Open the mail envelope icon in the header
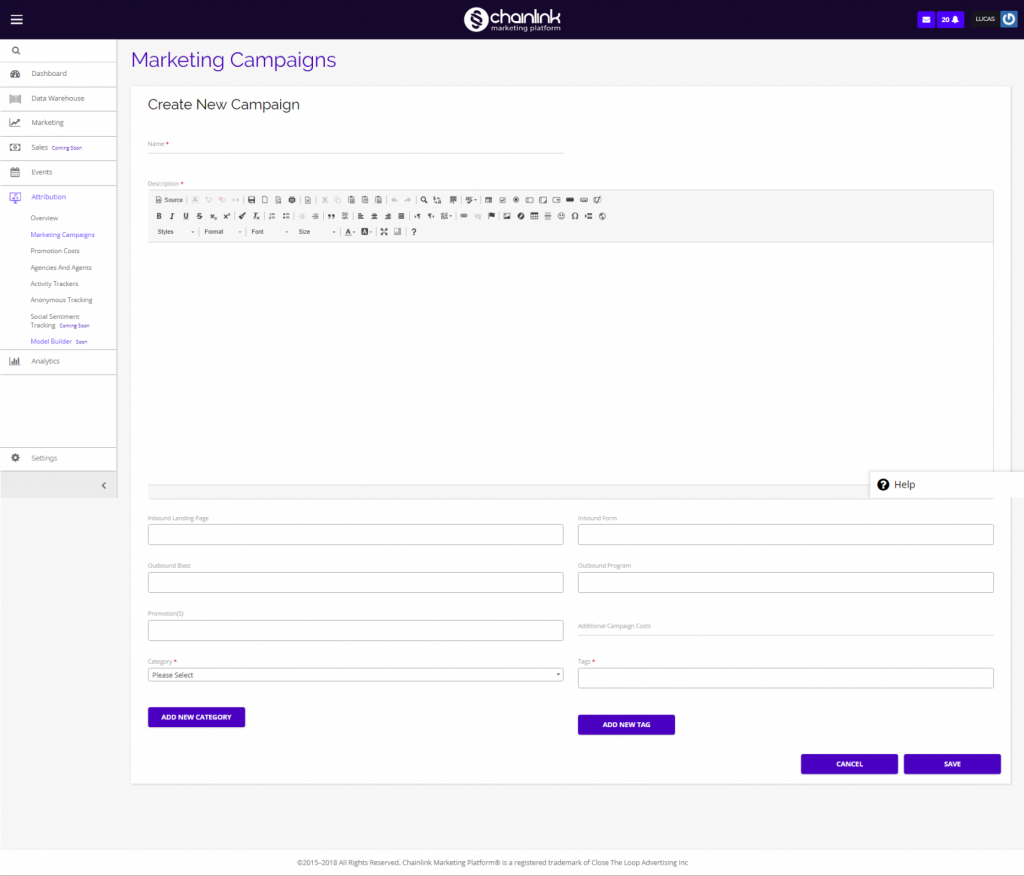1024x876 pixels. (926, 19)
